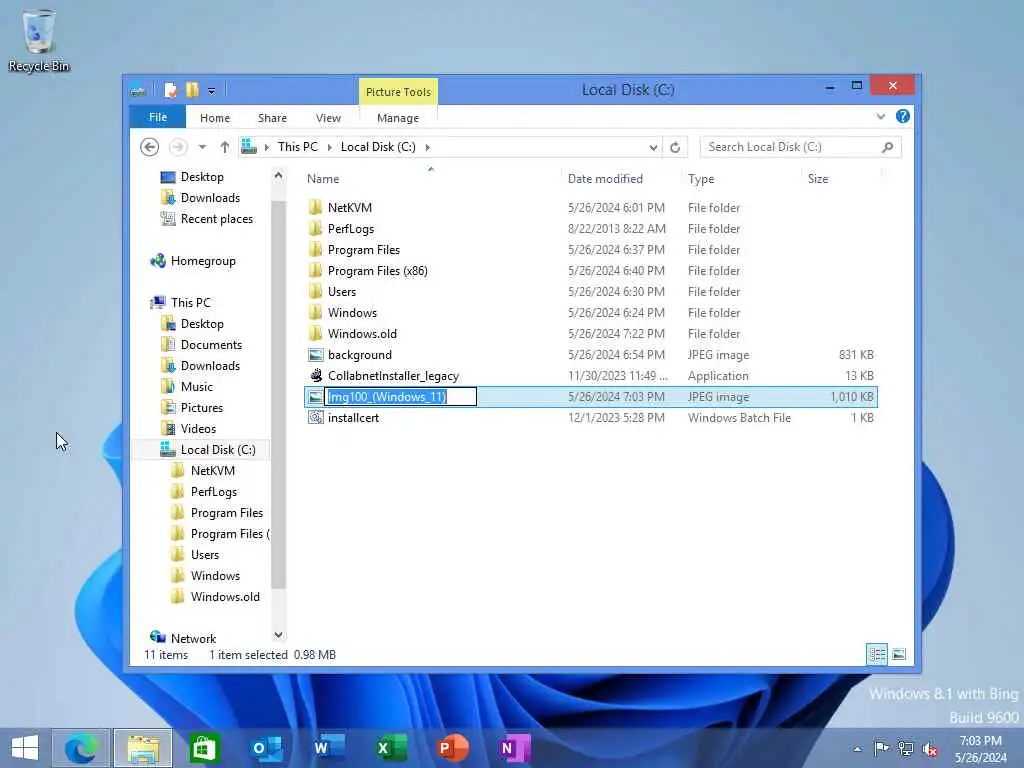Click the search magnifier icon
The height and width of the screenshot is (768, 1024).
tap(888, 147)
